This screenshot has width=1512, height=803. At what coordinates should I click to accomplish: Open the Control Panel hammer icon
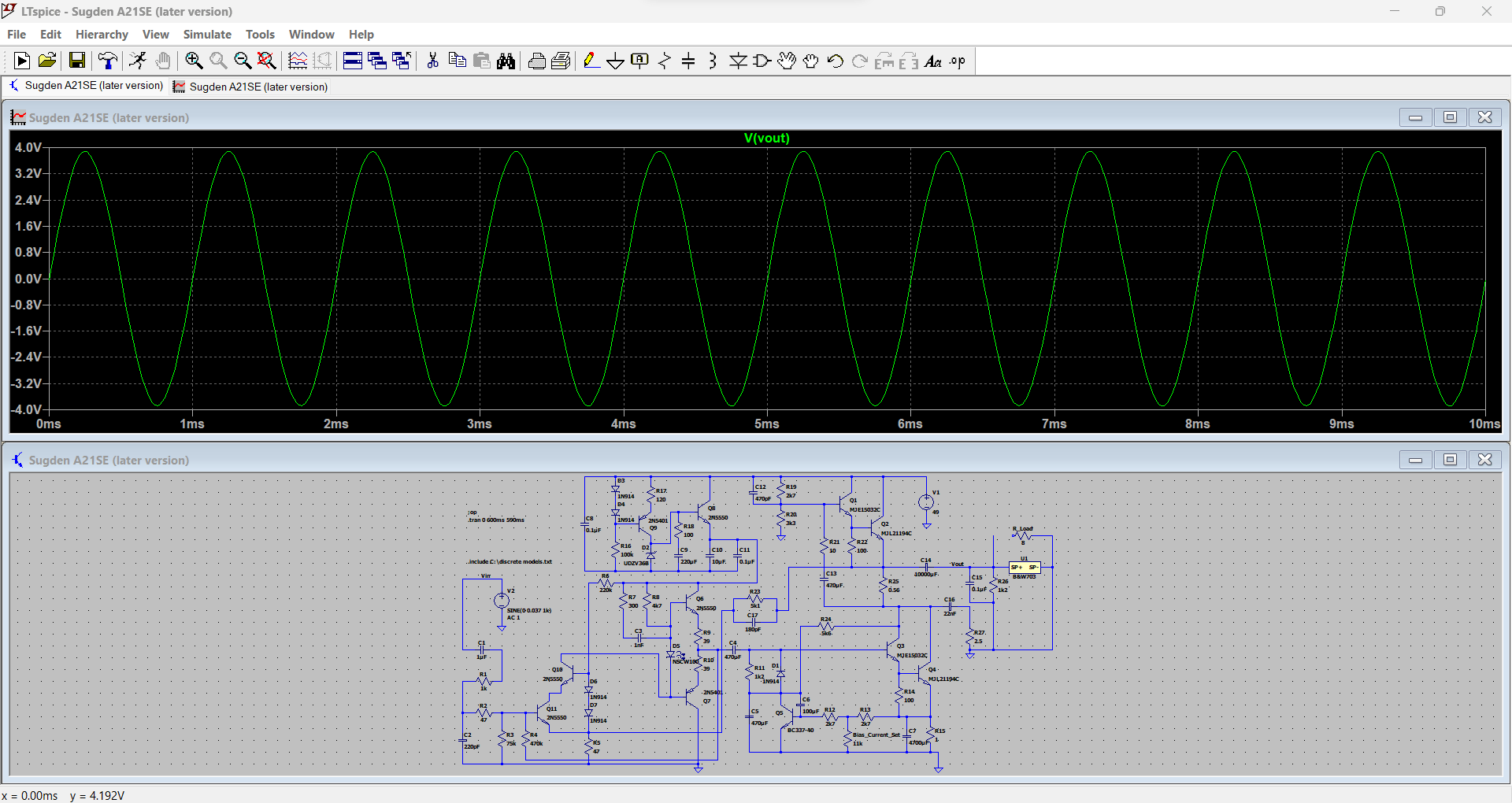coord(108,61)
